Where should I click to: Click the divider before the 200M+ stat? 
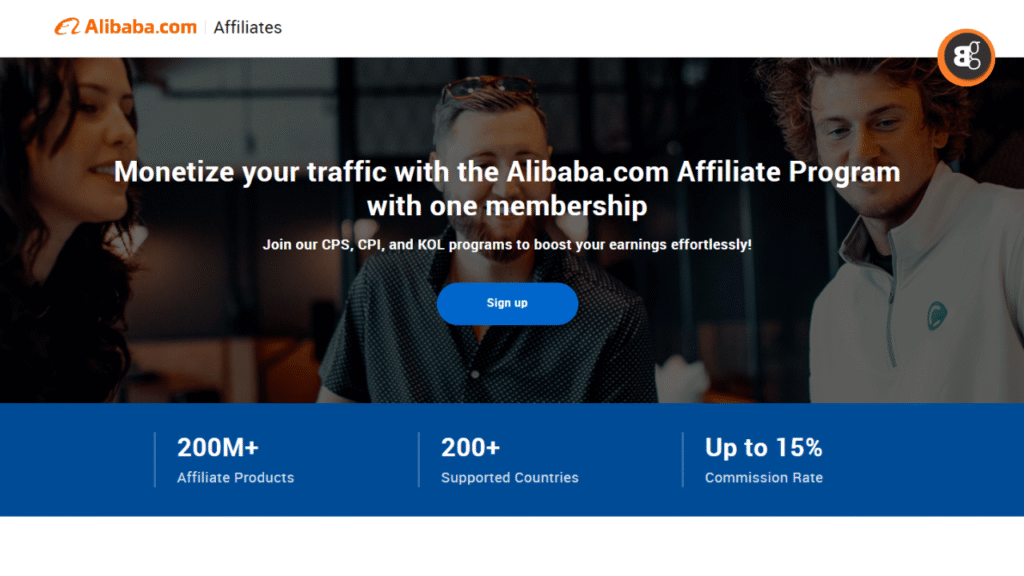[155, 459]
